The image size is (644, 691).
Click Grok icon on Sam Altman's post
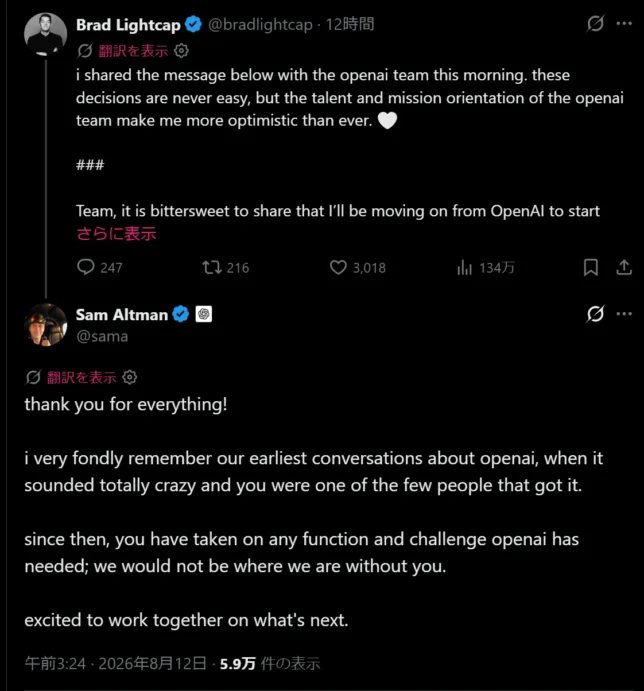(x=595, y=314)
